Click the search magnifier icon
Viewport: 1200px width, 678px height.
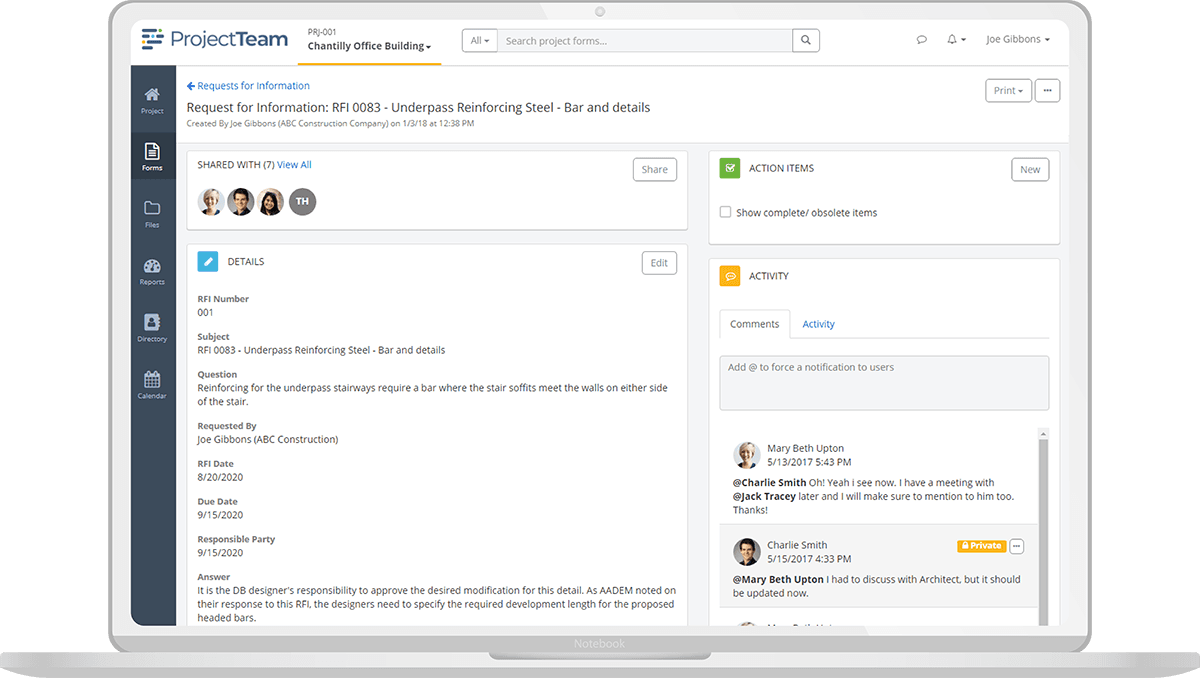pos(806,40)
